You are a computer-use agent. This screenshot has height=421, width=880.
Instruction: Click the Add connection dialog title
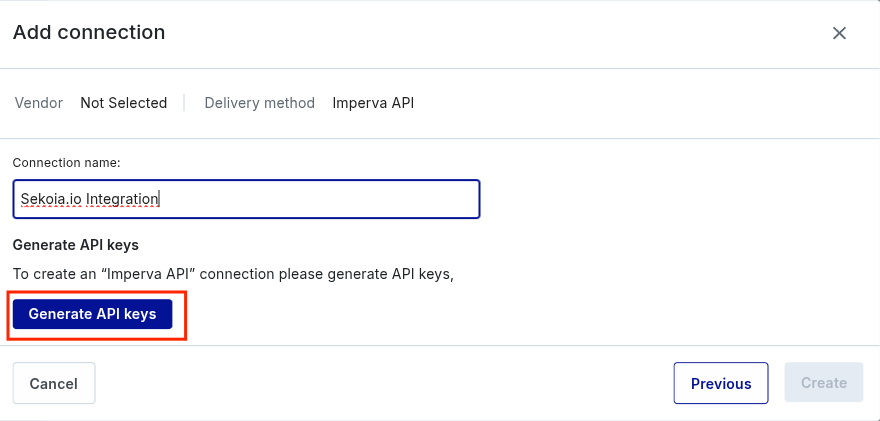[89, 33]
